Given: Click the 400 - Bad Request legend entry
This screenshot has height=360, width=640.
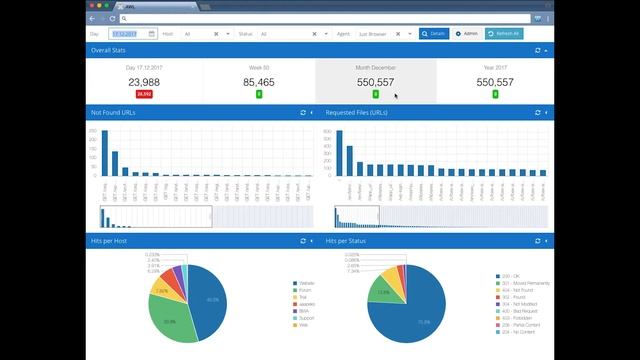Looking at the screenshot, I should coord(516,311).
